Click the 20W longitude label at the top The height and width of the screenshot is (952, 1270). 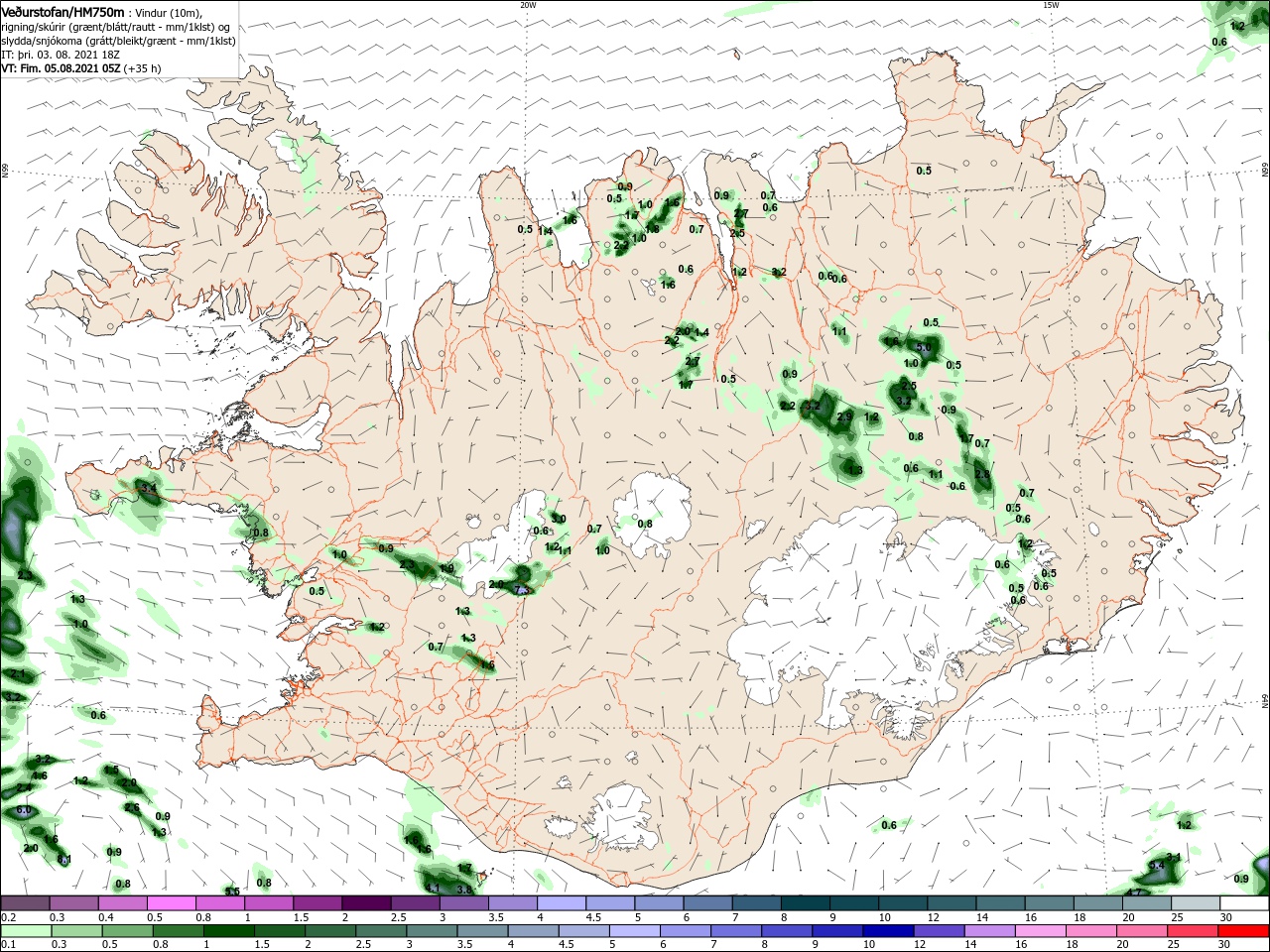tap(528, 5)
